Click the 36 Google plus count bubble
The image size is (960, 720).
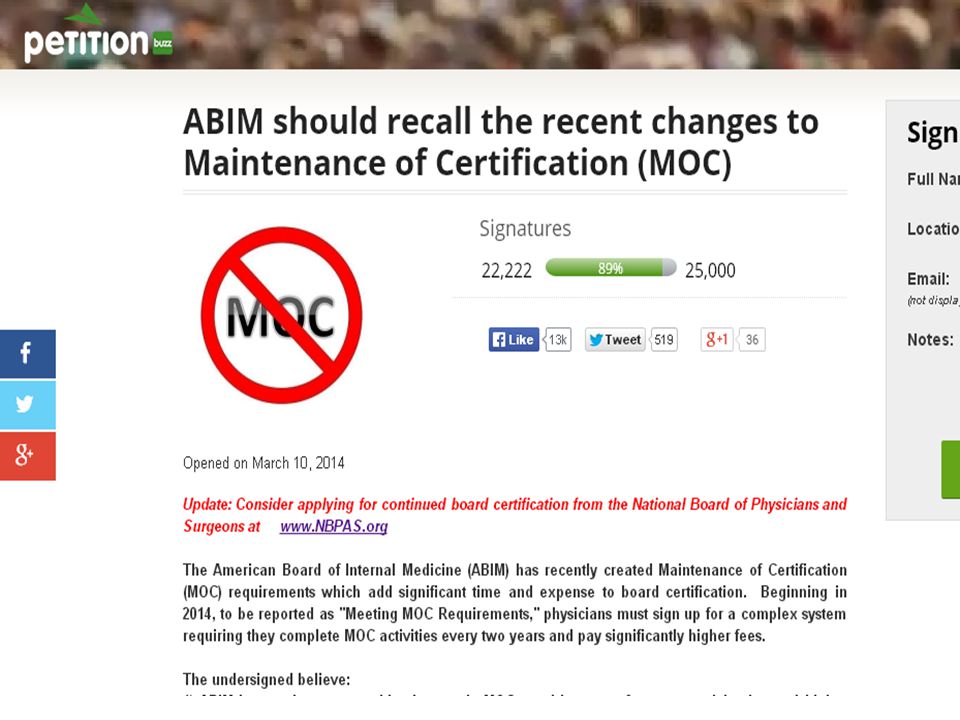coord(752,340)
